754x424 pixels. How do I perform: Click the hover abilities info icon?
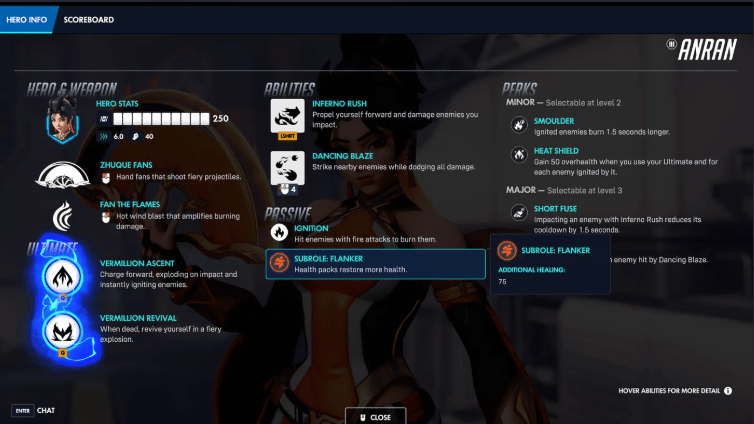pos(728,390)
